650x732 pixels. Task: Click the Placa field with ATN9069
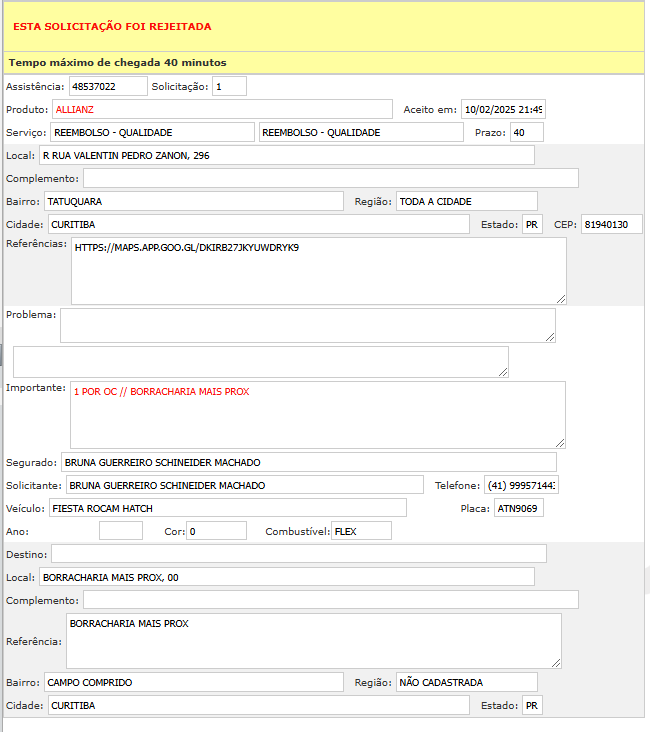518,508
